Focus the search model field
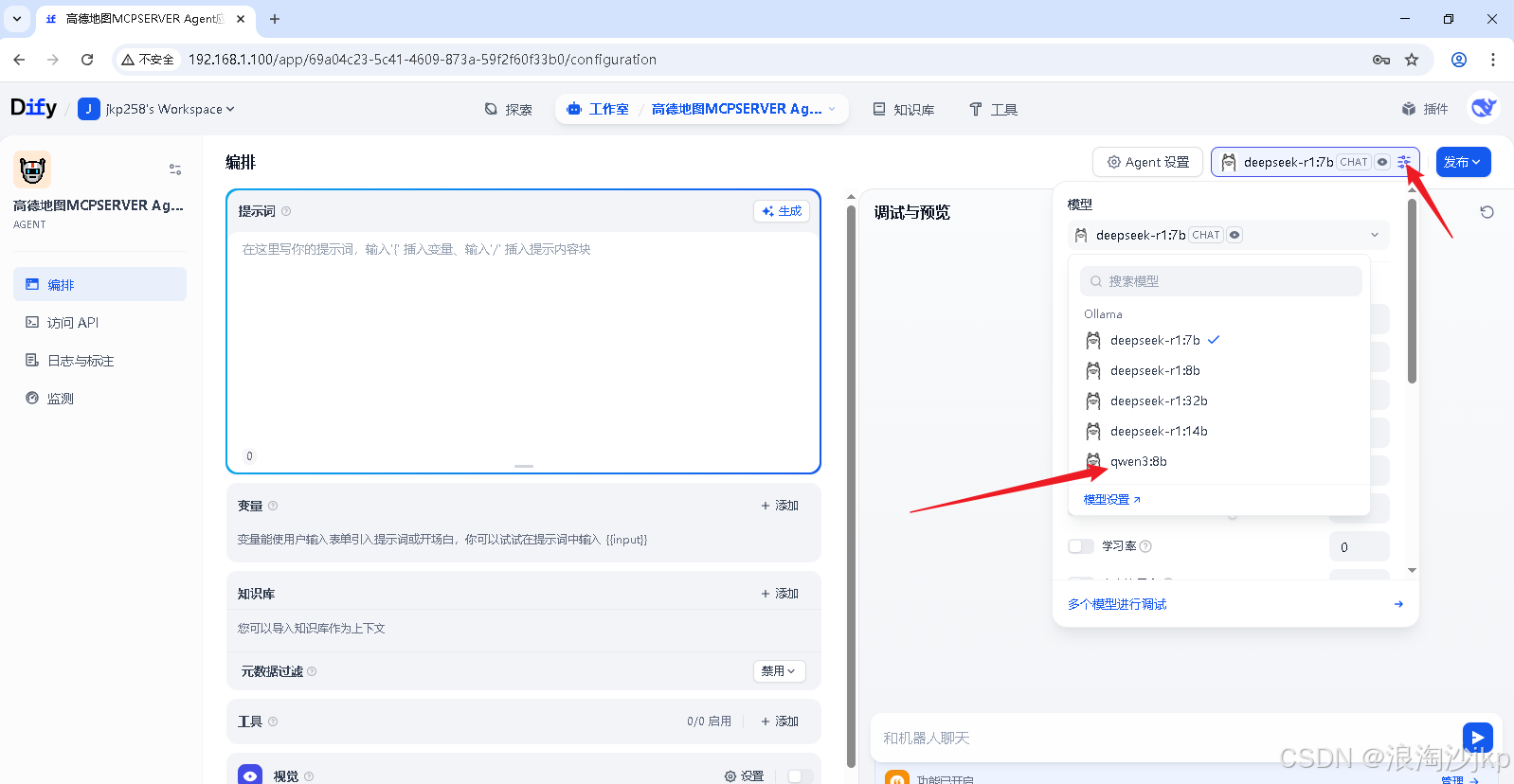 1220,281
